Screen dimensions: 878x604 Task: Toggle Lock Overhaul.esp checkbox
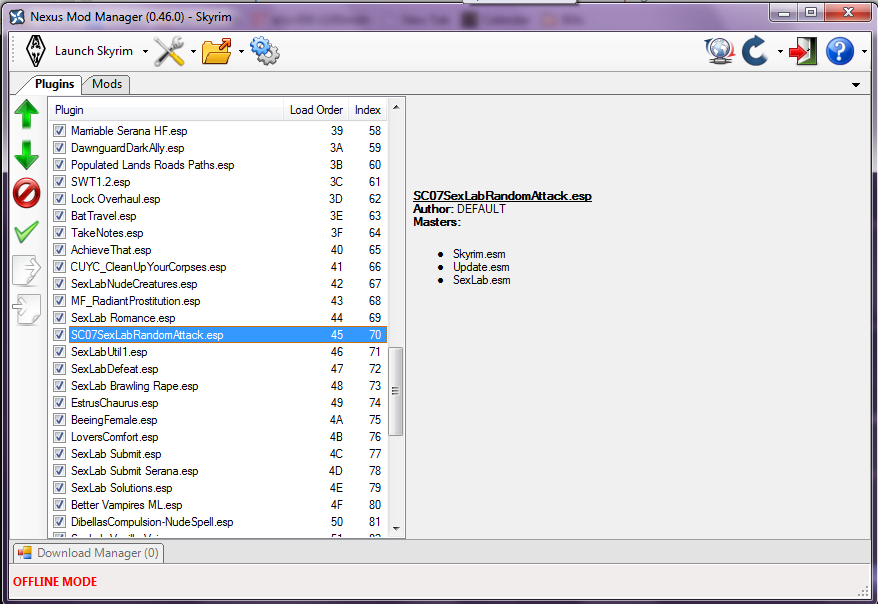point(59,199)
